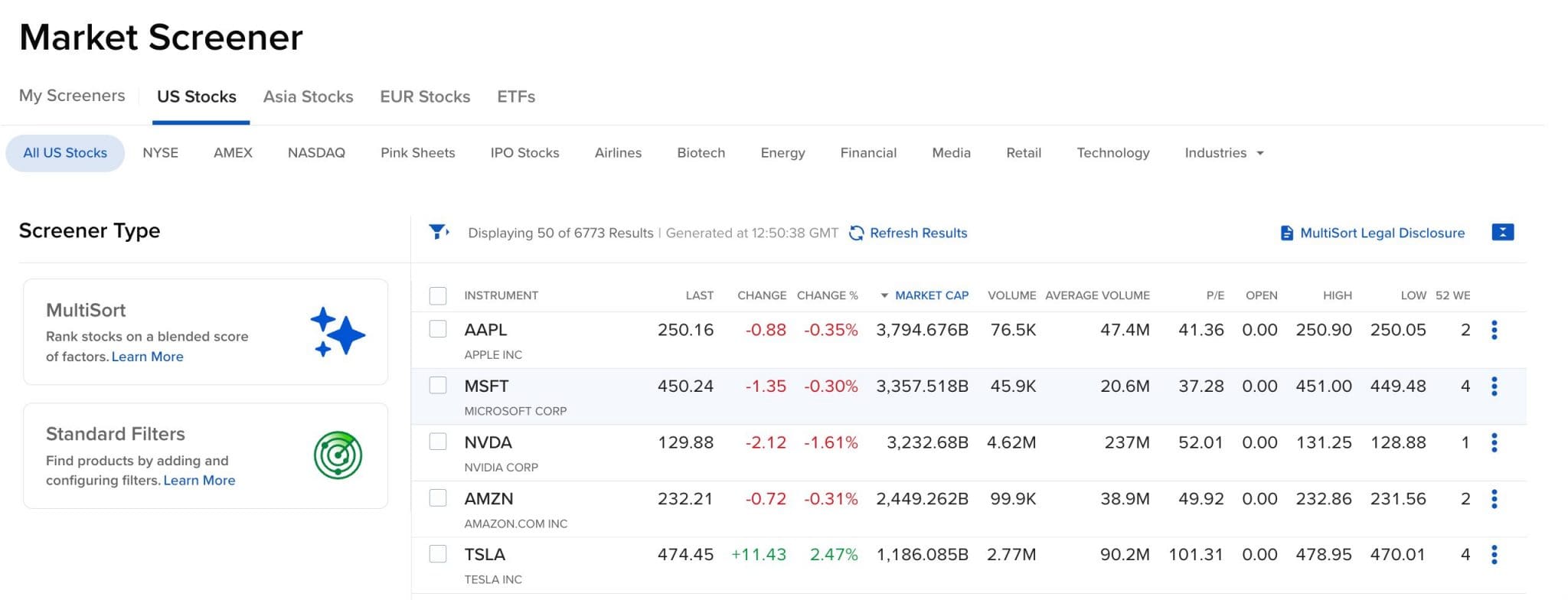This screenshot has width=1568, height=600.
Task: Click Learn More under MultiSort
Action: [147, 357]
